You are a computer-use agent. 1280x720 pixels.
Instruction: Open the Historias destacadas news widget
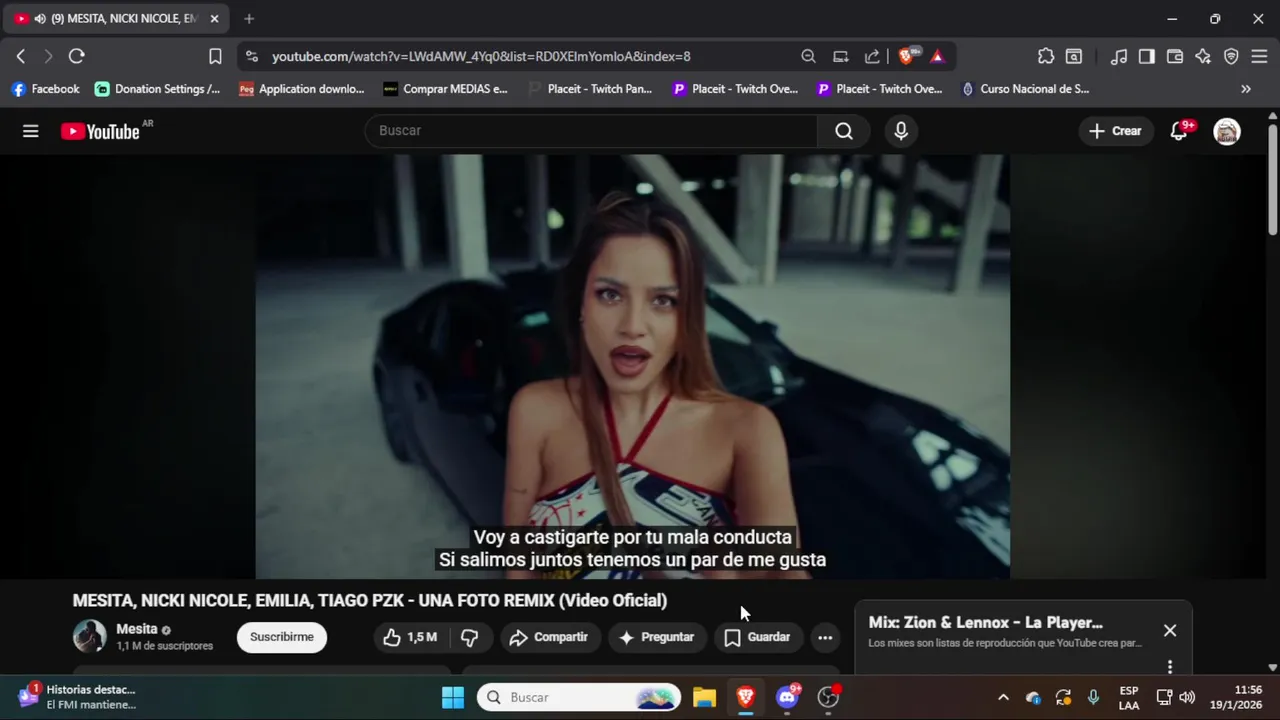point(76,697)
